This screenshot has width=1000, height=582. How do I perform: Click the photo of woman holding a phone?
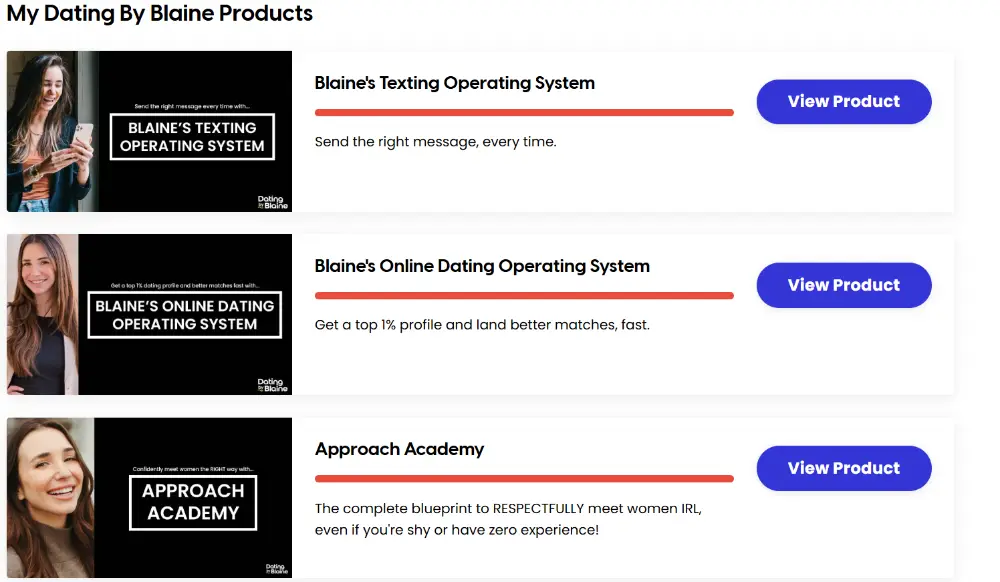(x=52, y=131)
